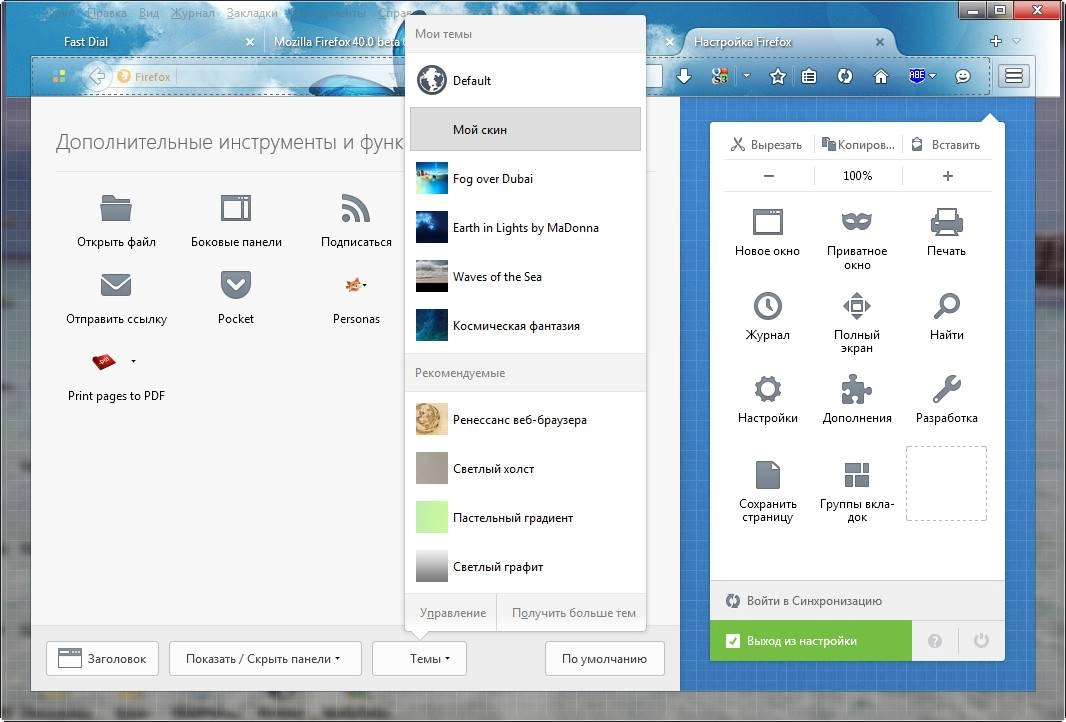
Task: Click the Downloads arrow toolbar icon
Action: [684, 77]
